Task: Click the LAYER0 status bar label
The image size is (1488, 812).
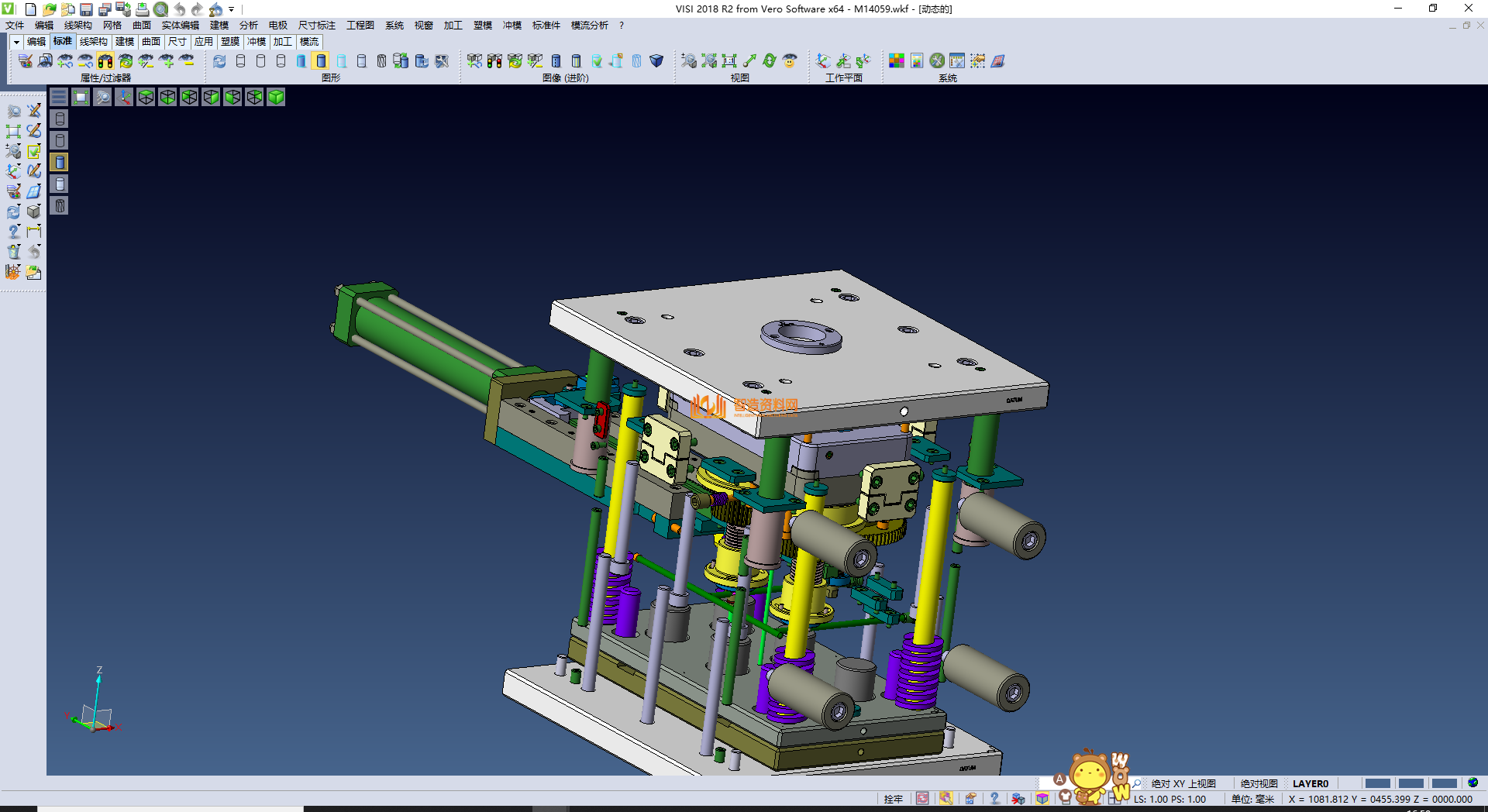Action: tap(1310, 783)
